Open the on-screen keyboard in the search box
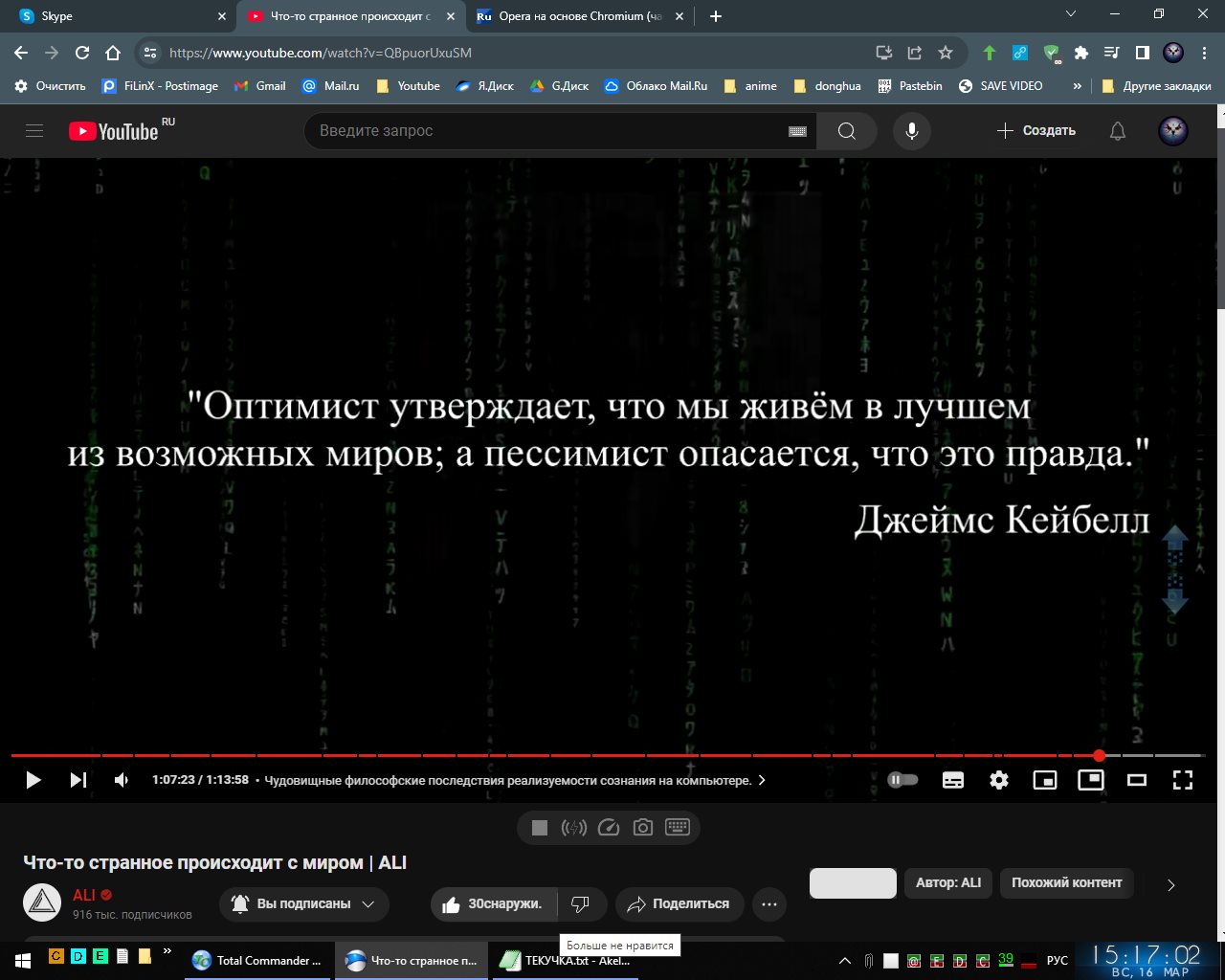The height and width of the screenshot is (980, 1225). pos(797,131)
